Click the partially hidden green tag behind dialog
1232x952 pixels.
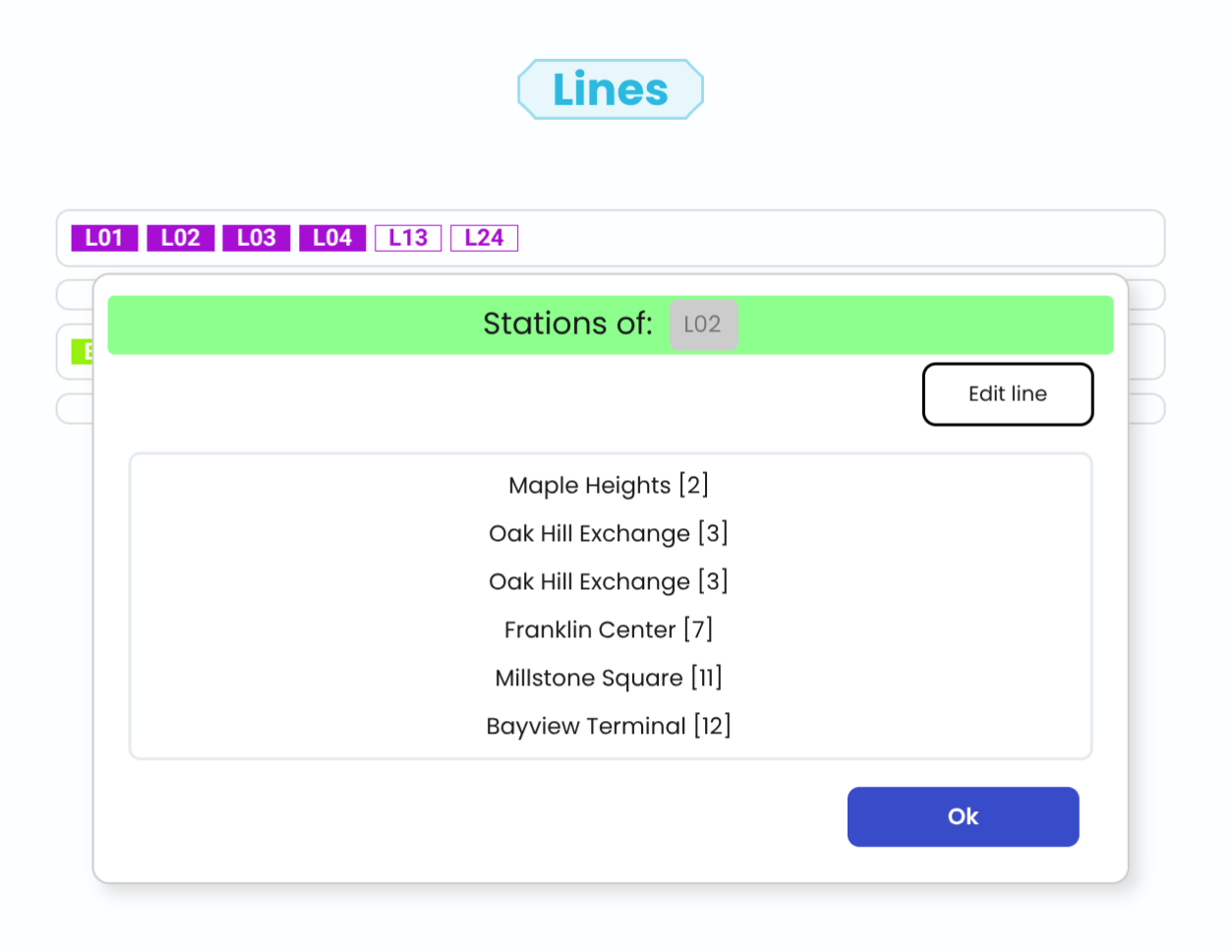click(x=83, y=351)
